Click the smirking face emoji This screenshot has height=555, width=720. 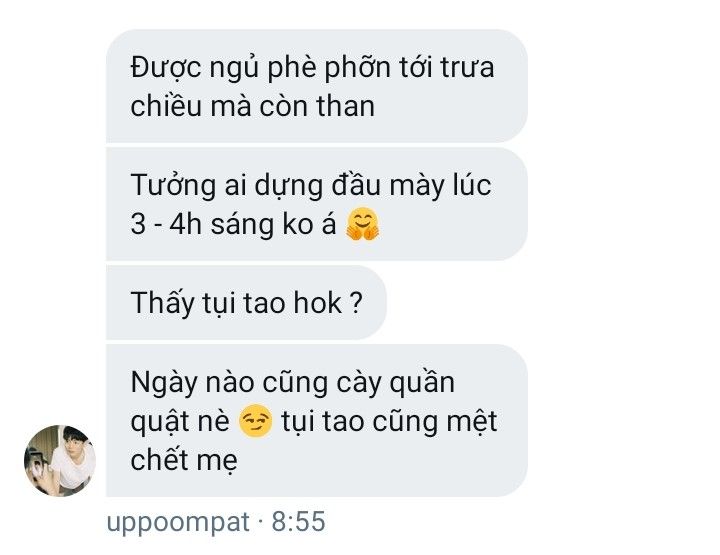[256, 420]
